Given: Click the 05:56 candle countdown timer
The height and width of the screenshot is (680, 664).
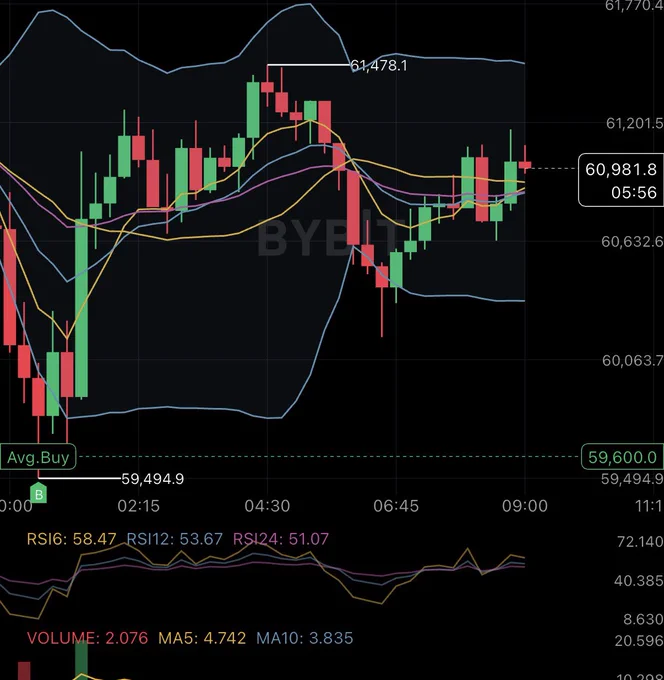Looking at the screenshot, I should point(634,193).
